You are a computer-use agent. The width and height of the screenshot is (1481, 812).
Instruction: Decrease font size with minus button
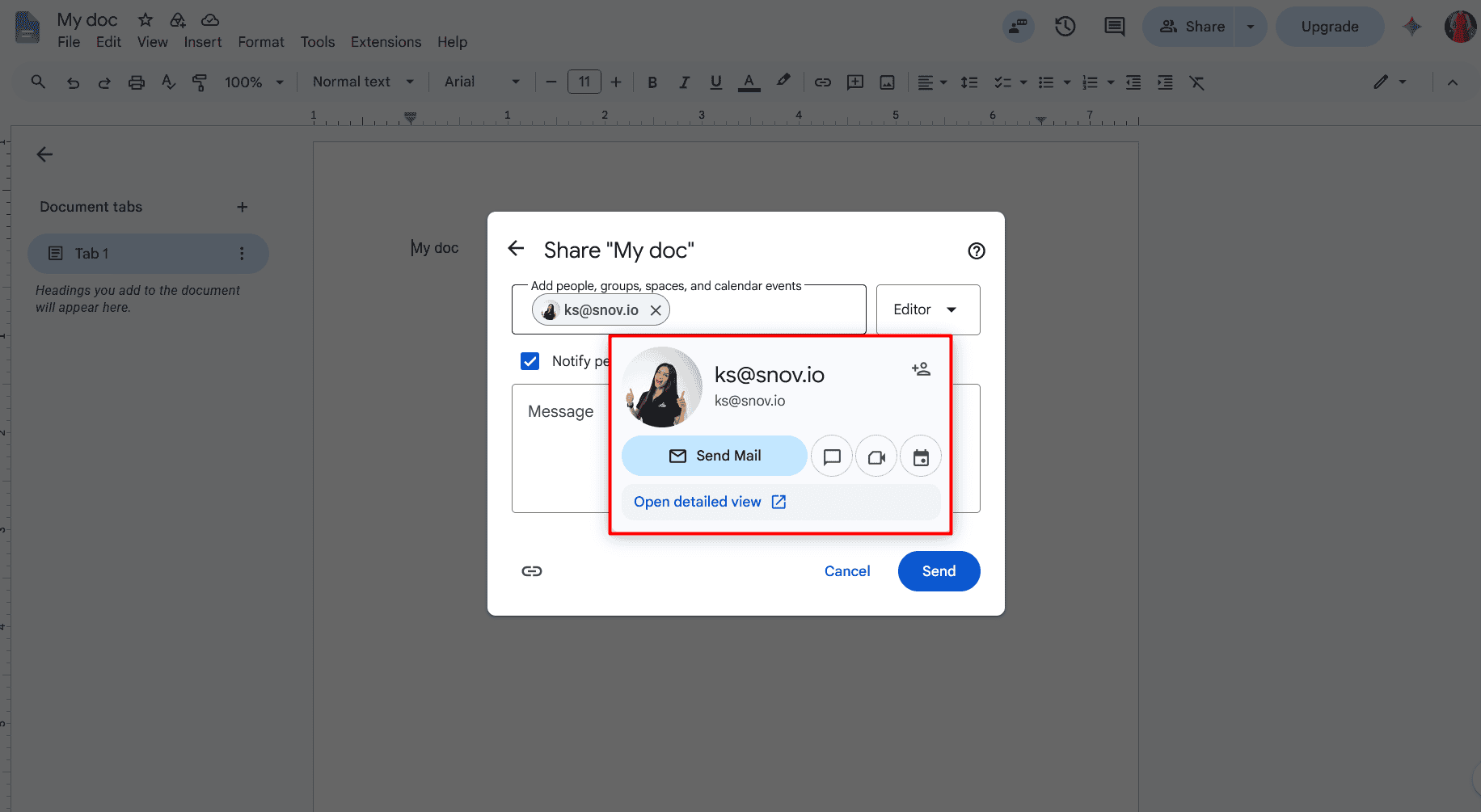(x=551, y=82)
